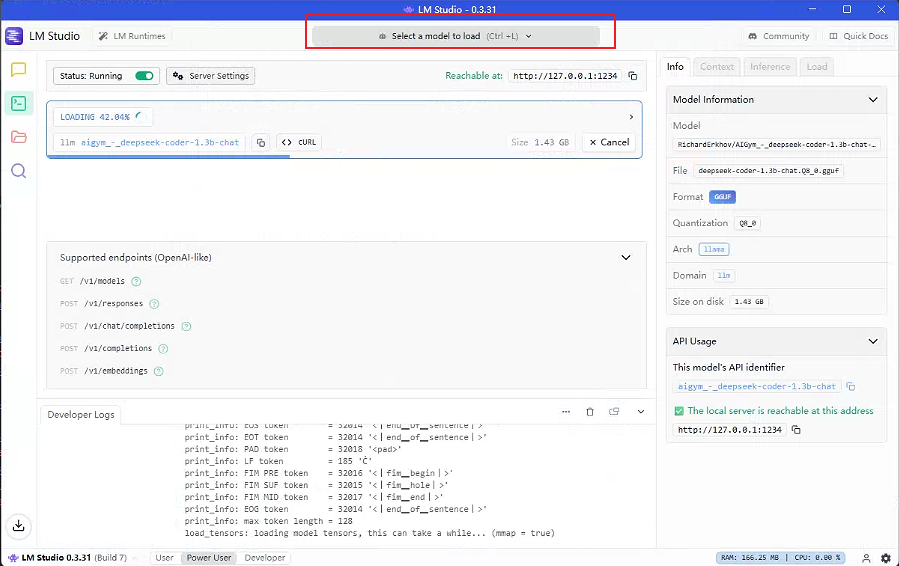Open help for /v1/responses endpoint
The width and height of the screenshot is (899, 566).
click(x=154, y=304)
